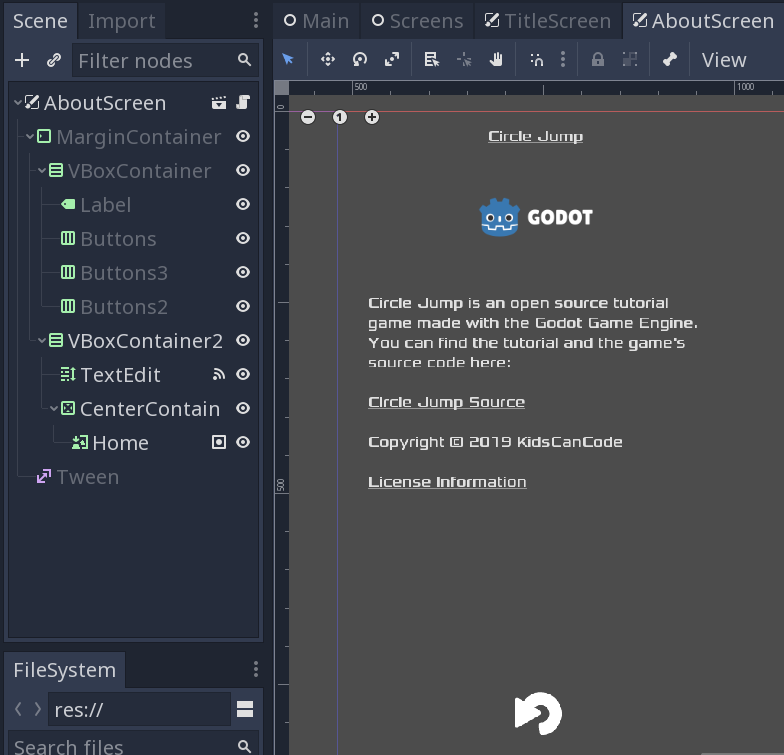The height and width of the screenshot is (755, 784).
Task: Open the Scene dock three-dot options
Action: point(256,20)
